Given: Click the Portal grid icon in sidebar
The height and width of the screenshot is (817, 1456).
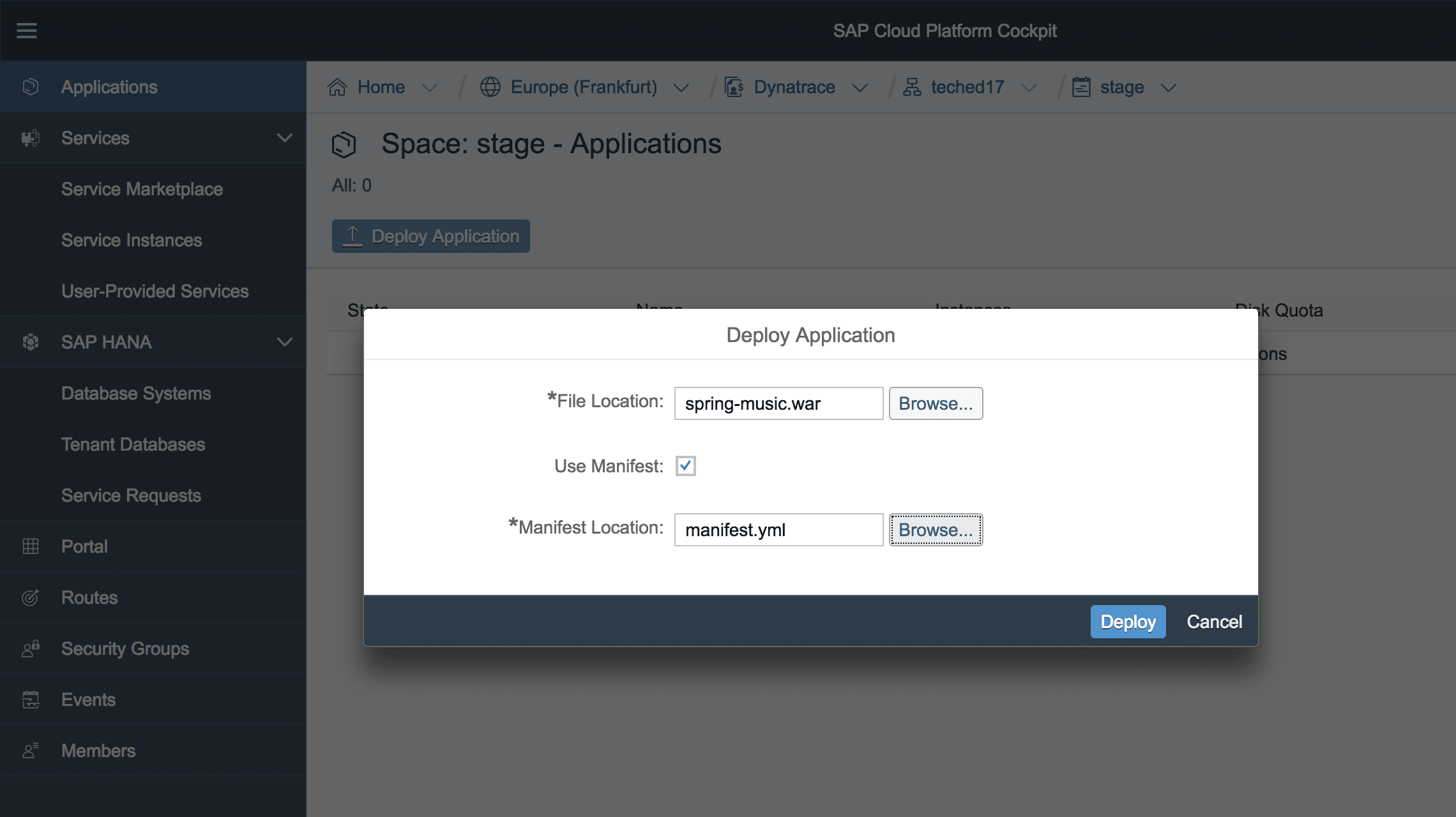Looking at the screenshot, I should [x=30, y=546].
